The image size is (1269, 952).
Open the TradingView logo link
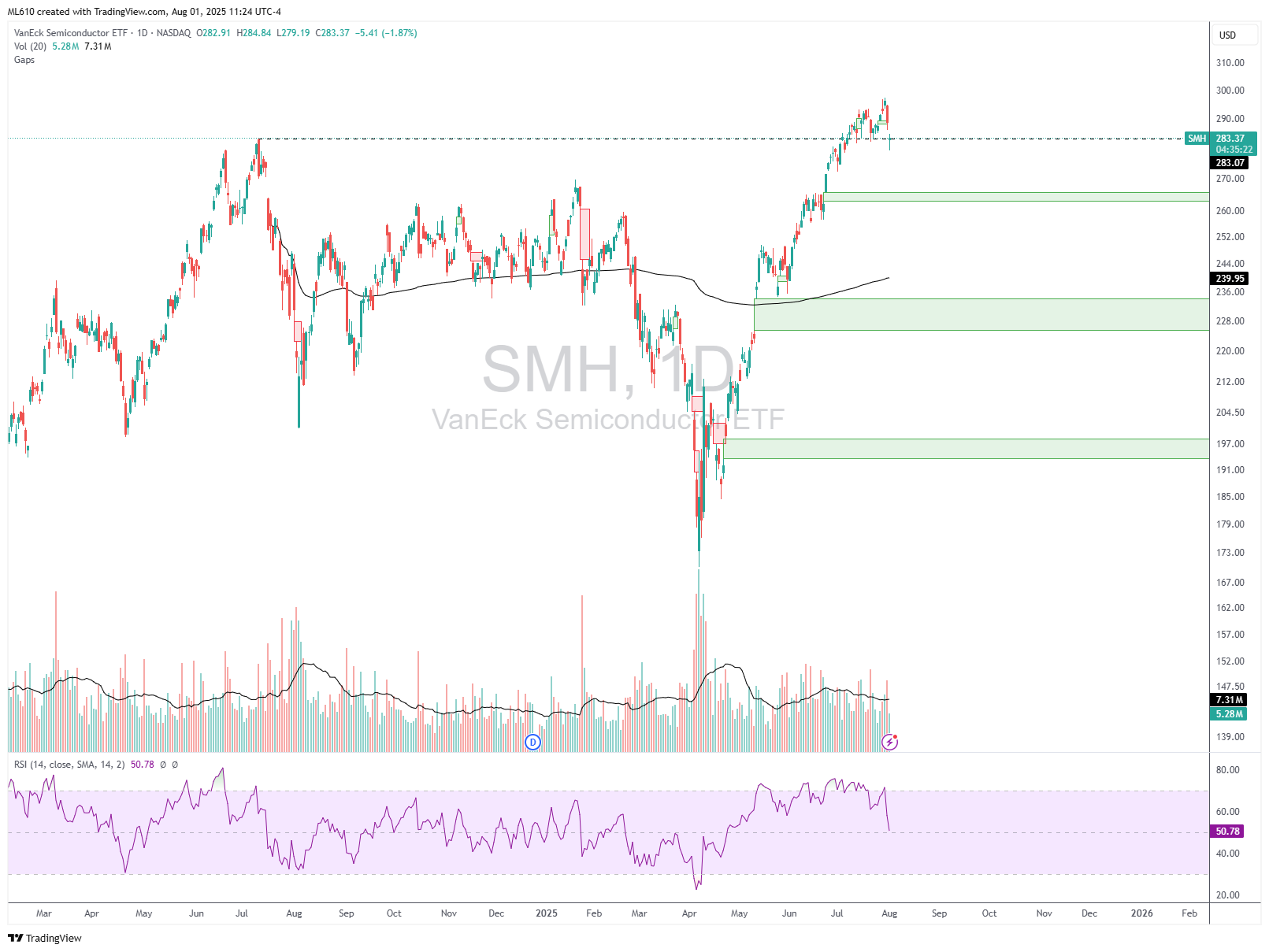(45, 938)
